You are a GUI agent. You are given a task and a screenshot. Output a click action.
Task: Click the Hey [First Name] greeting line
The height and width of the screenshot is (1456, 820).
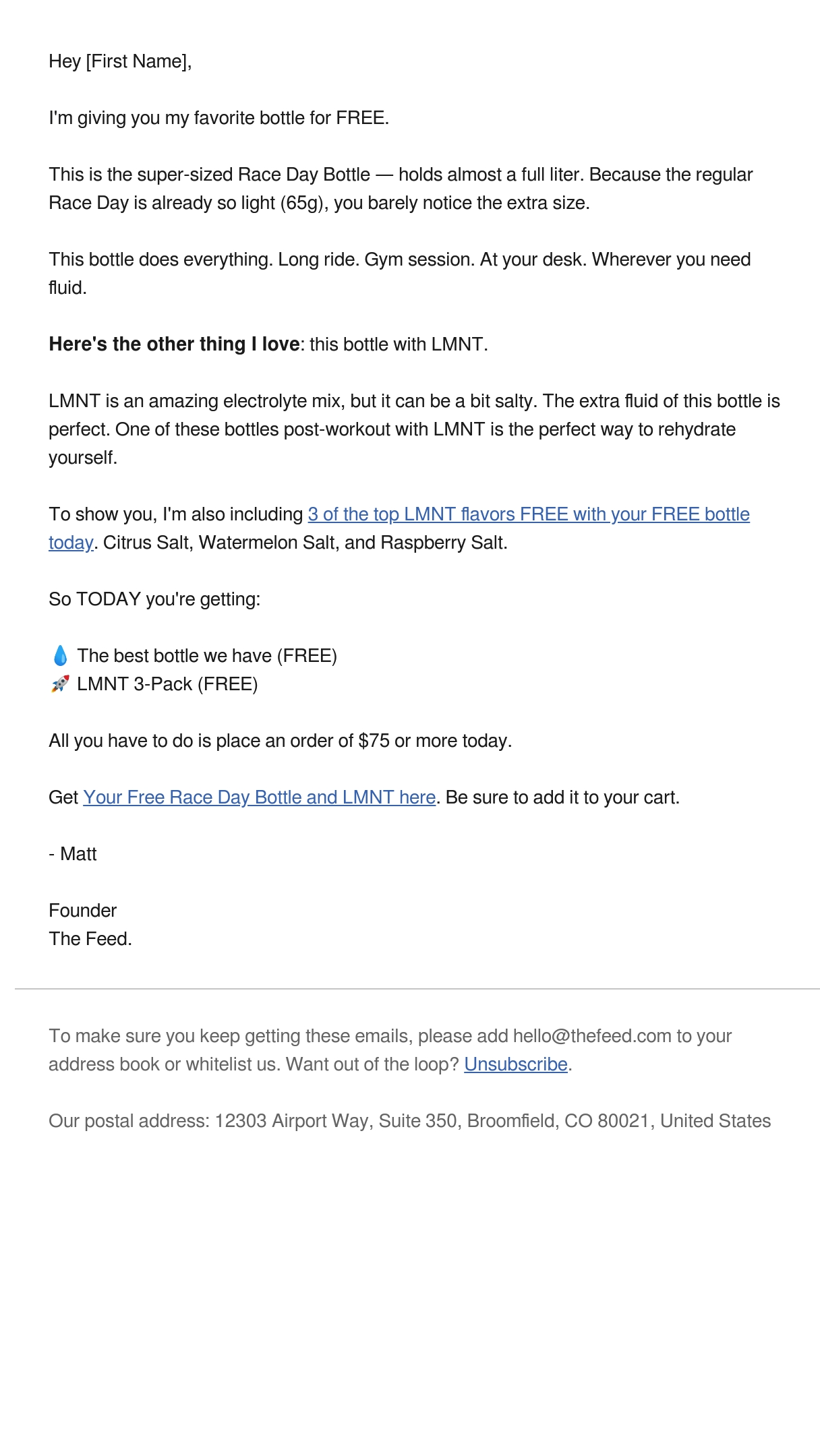click(x=120, y=61)
